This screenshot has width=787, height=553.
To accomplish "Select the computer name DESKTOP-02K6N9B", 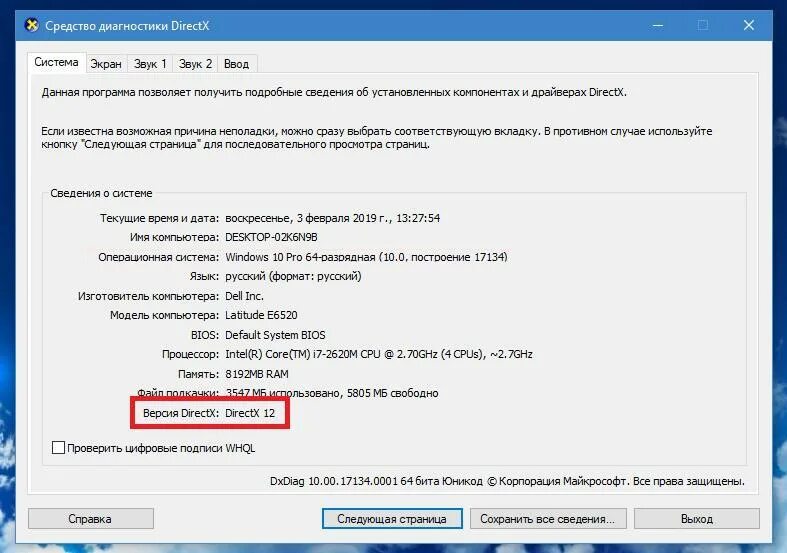I will (271, 237).
